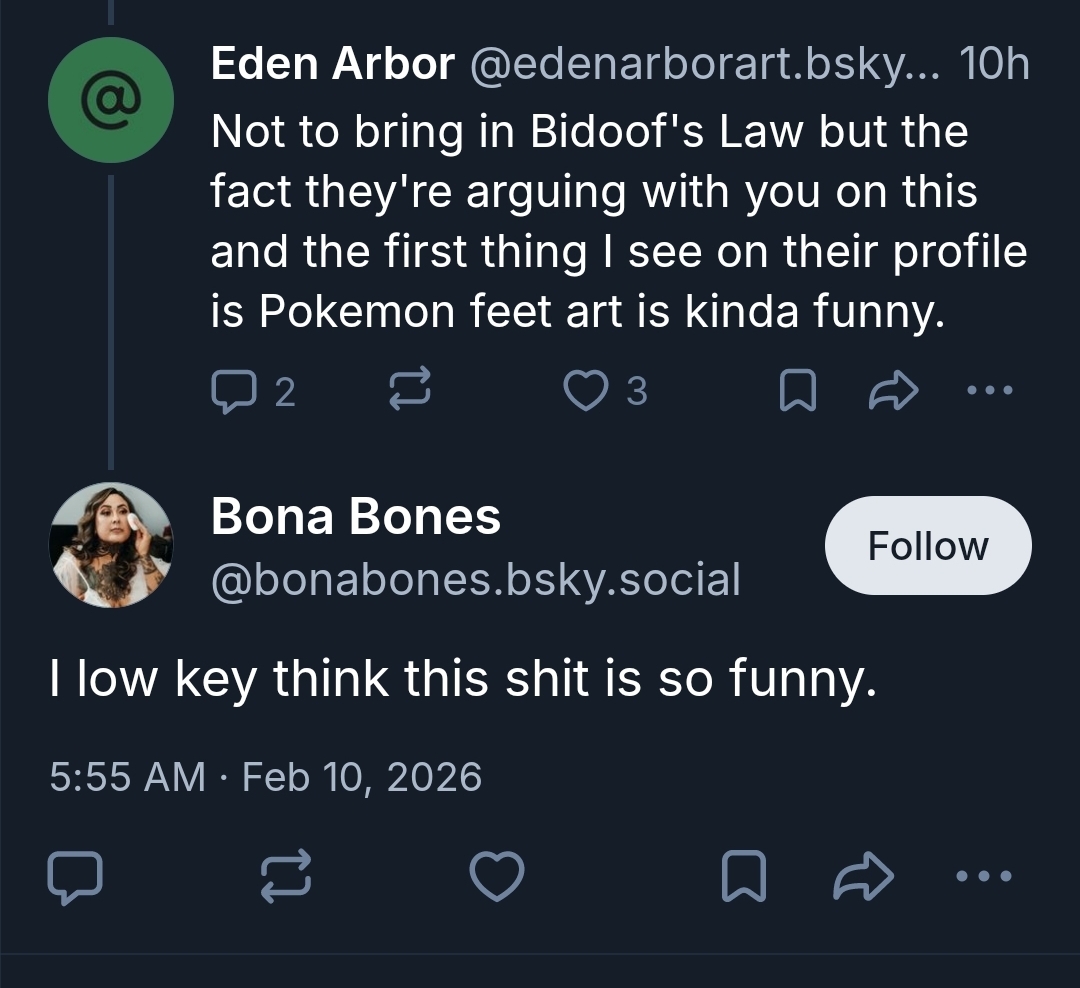Reply to Bona Bones' post

(75, 878)
